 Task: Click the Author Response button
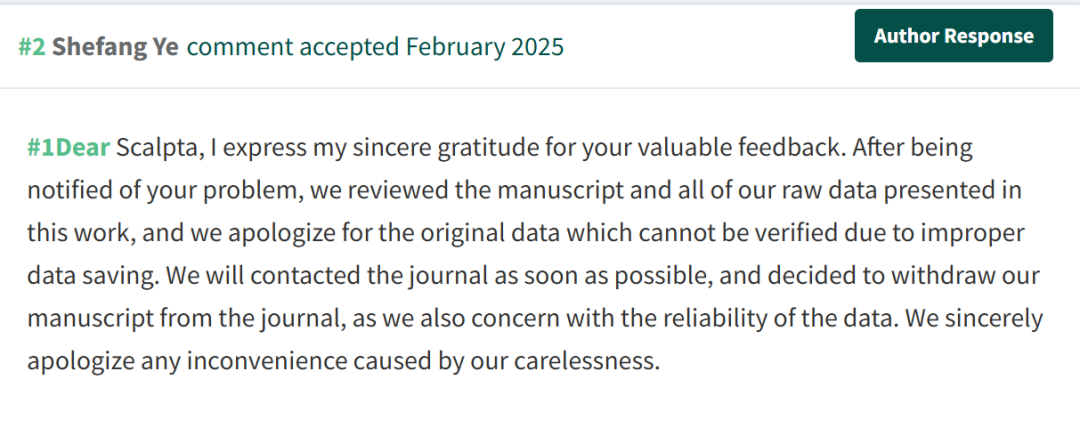953,36
